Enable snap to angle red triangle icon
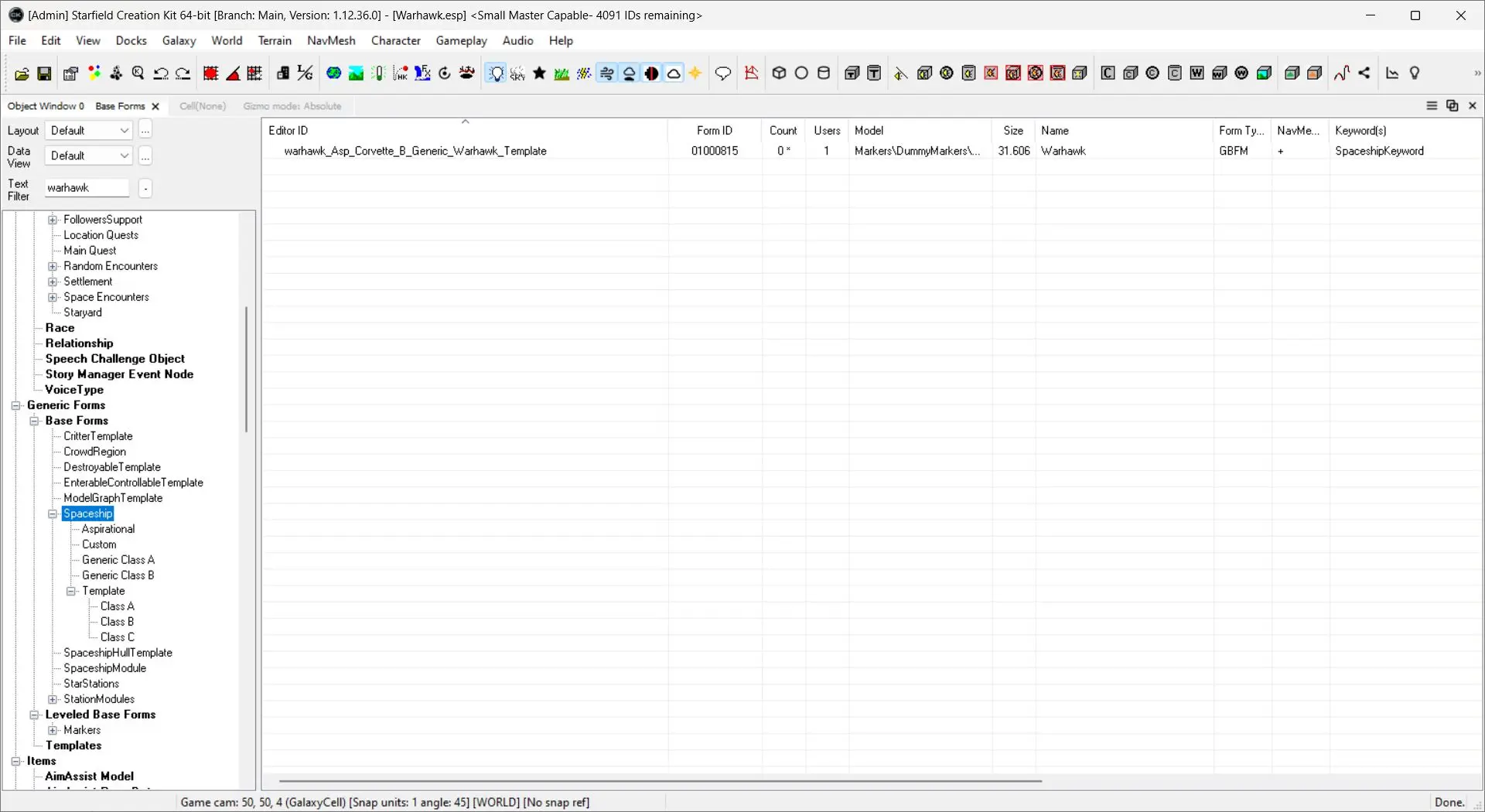 pyautogui.click(x=233, y=73)
